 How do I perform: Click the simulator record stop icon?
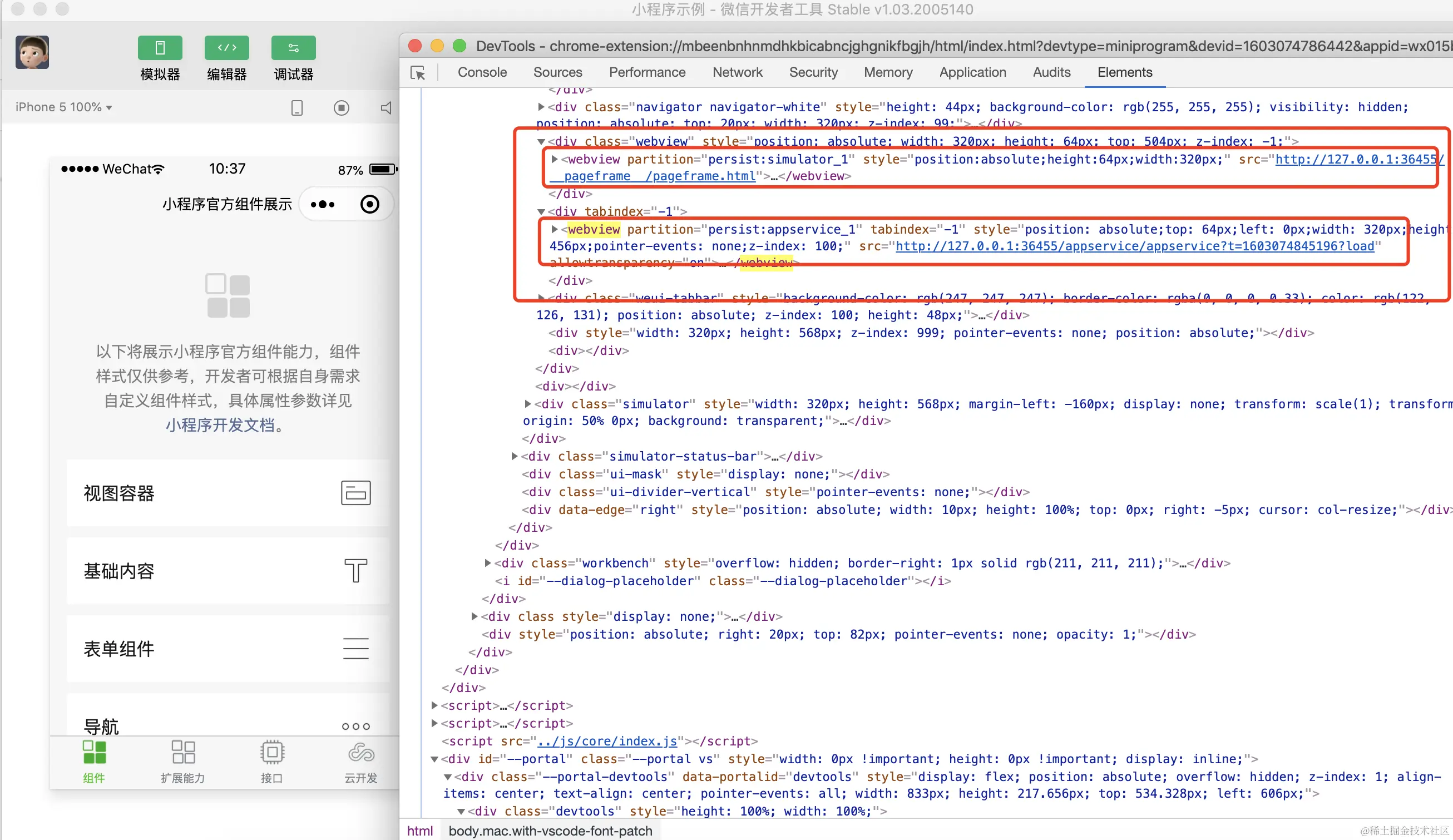click(342, 108)
